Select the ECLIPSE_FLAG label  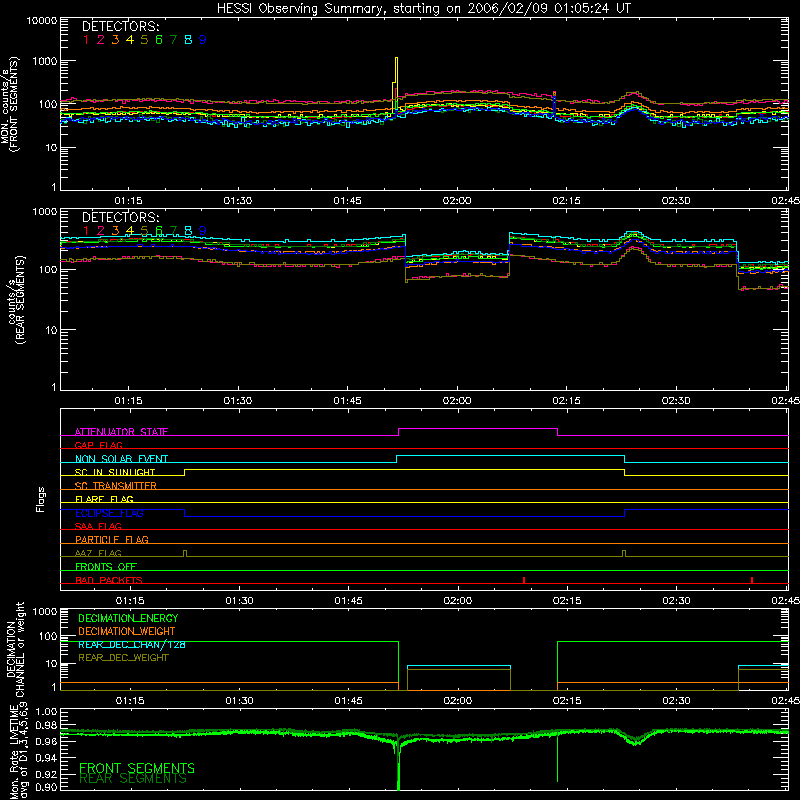pos(109,513)
